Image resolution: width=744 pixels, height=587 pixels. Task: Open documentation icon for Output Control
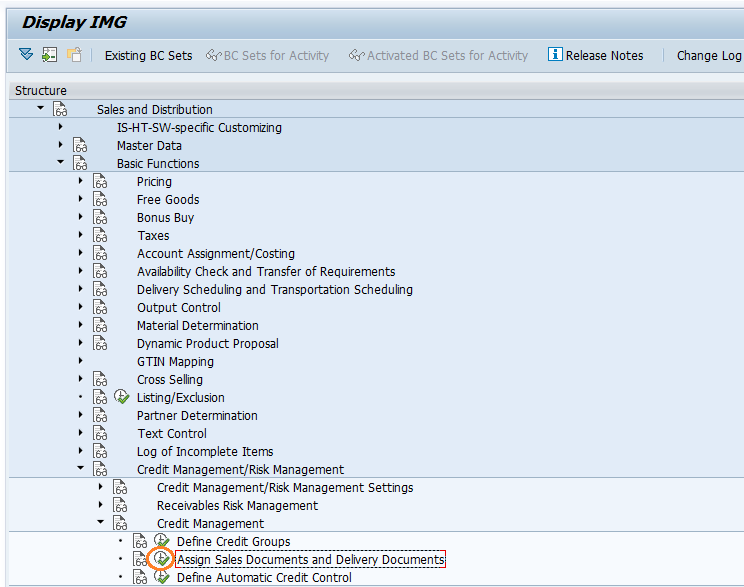[x=100, y=307]
